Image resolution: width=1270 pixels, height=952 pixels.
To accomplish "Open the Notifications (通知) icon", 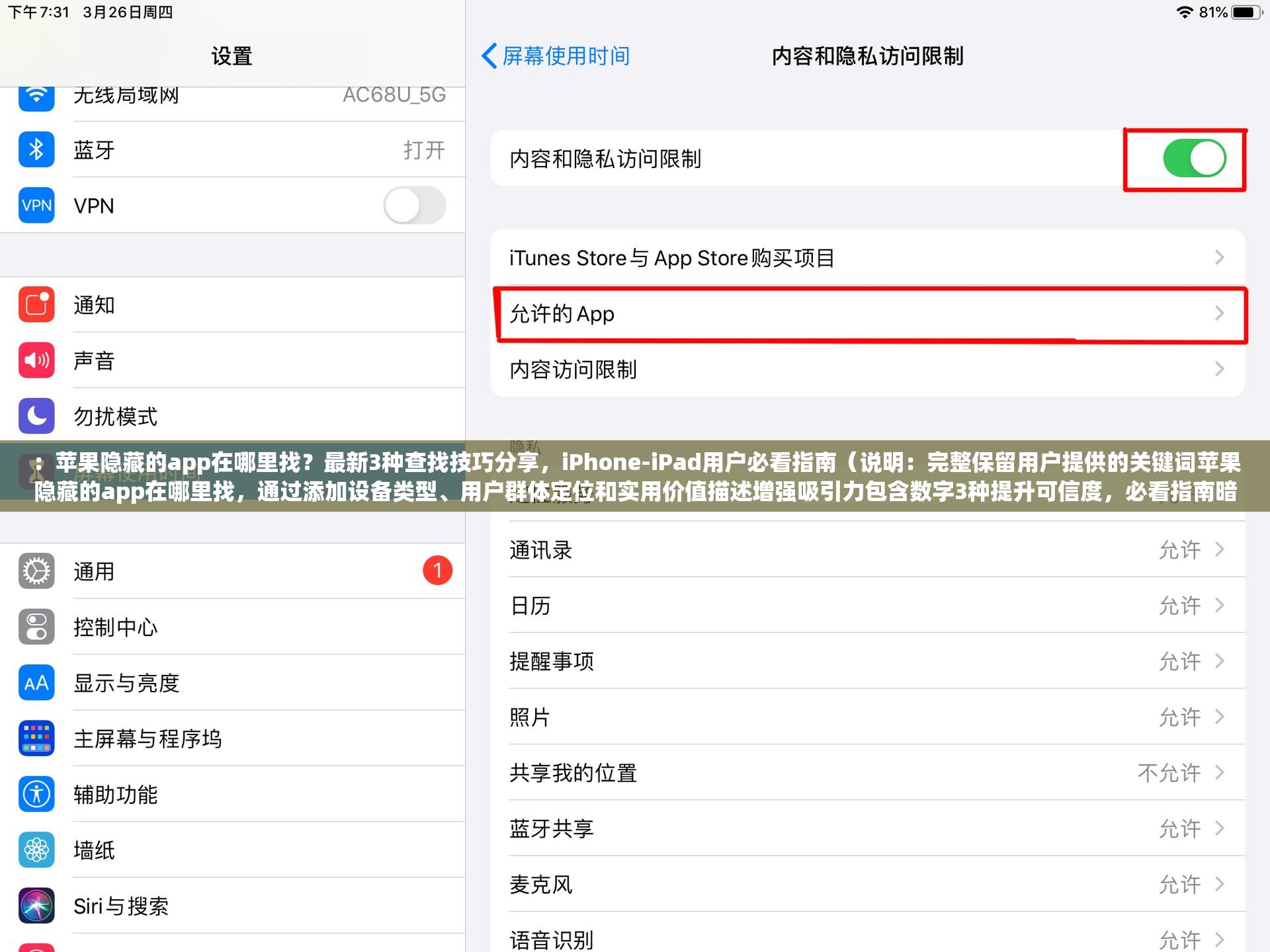I will (36, 305).
